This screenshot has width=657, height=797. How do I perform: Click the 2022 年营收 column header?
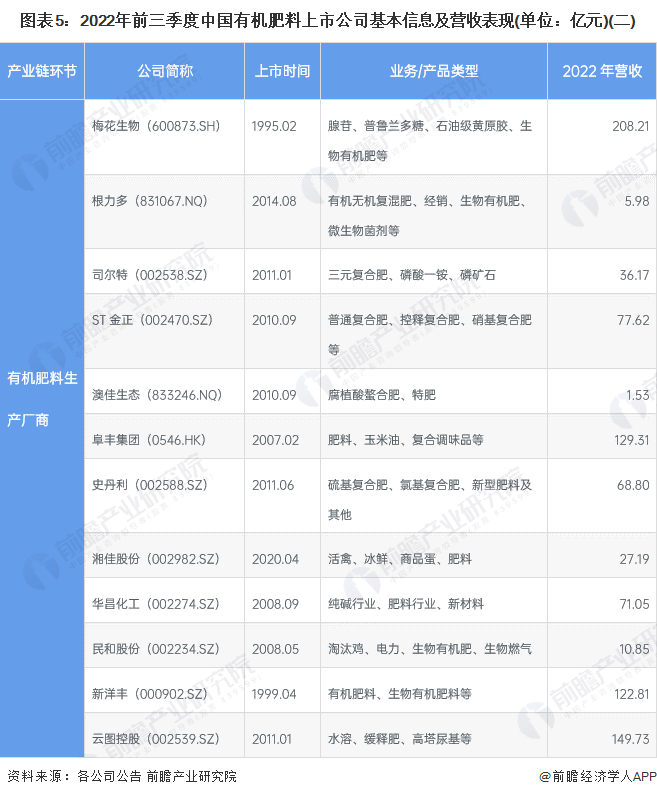tap(602, 71)
